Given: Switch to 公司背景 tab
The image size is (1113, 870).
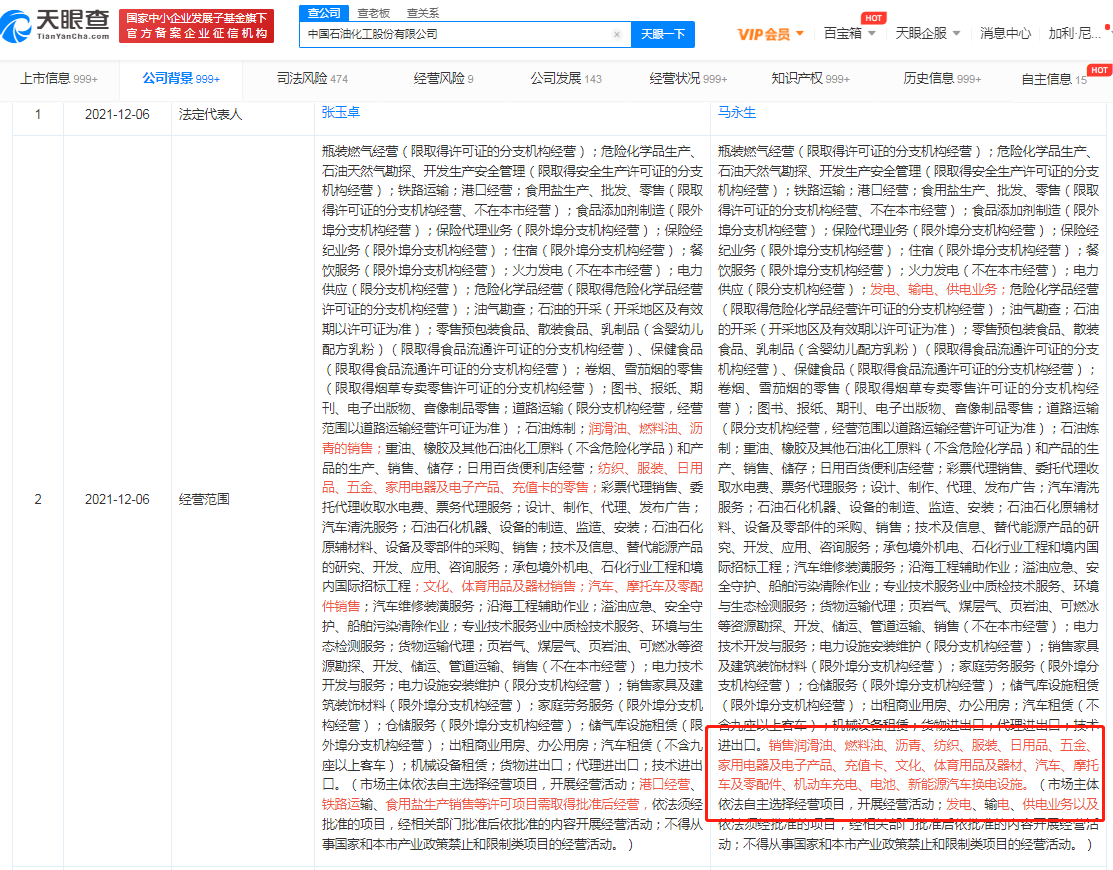Looking at the screenshot, I should point(181,79).
